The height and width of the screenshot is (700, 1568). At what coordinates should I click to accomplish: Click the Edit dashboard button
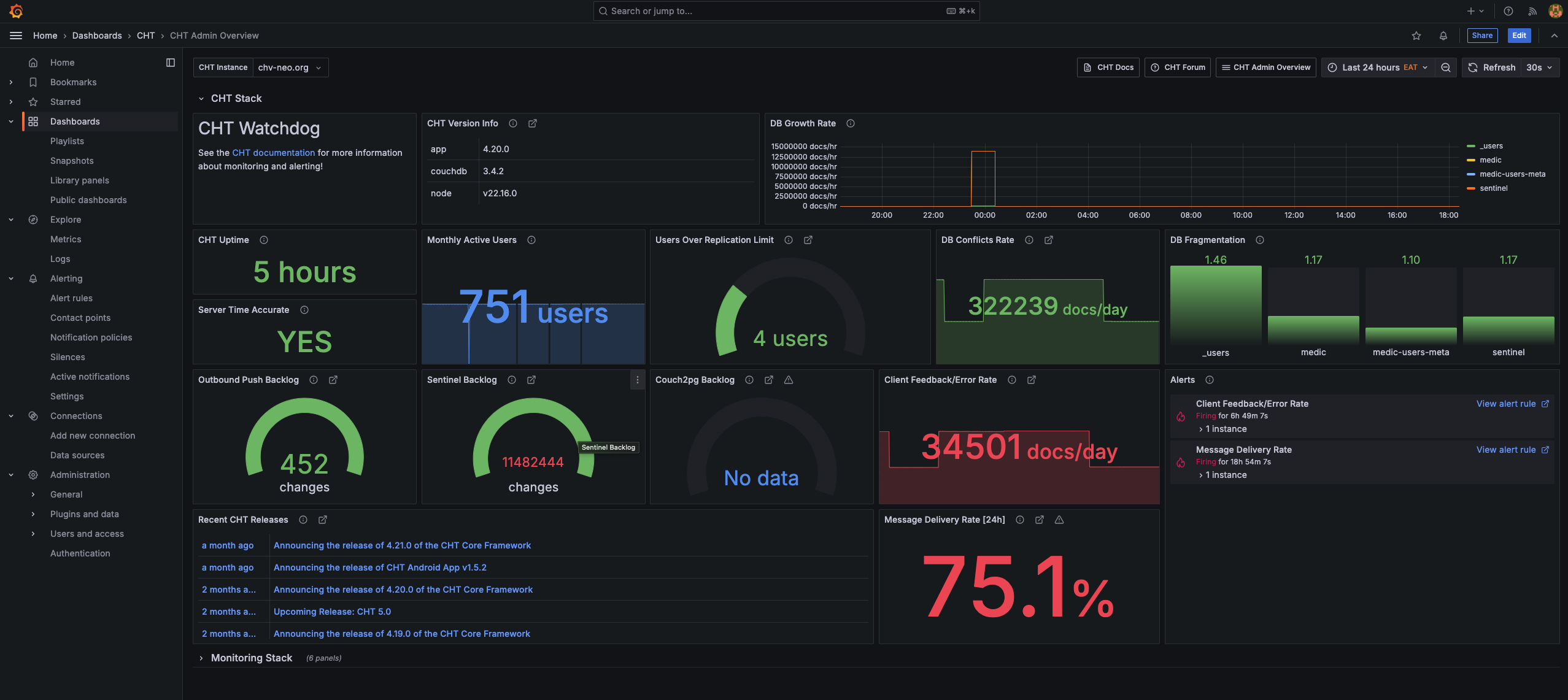1519,36
